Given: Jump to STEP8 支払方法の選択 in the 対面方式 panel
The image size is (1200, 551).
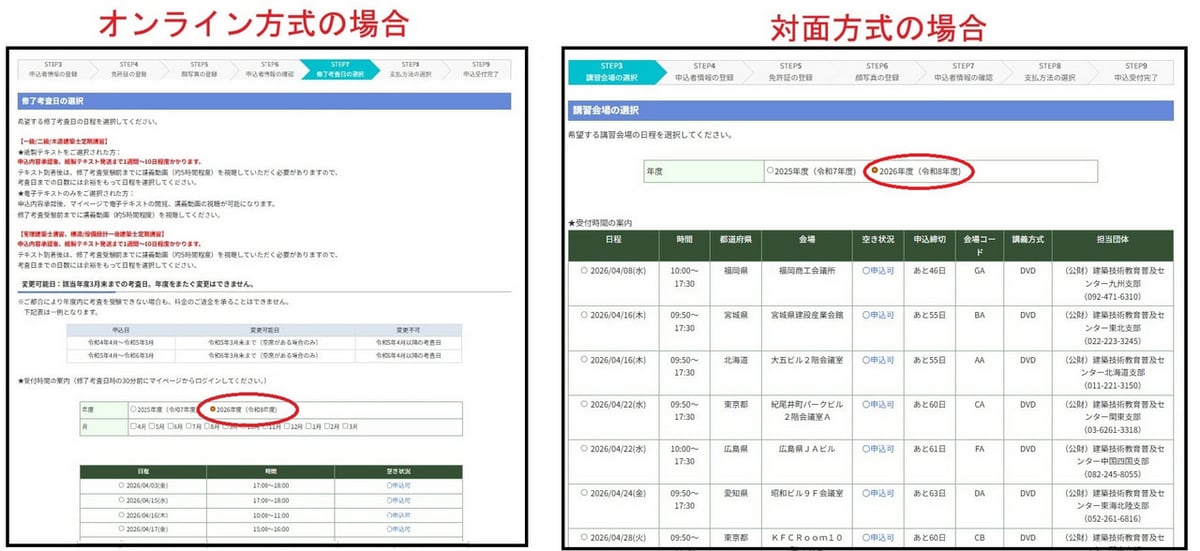Looking at the screenshot, I should coord(1049,71).
